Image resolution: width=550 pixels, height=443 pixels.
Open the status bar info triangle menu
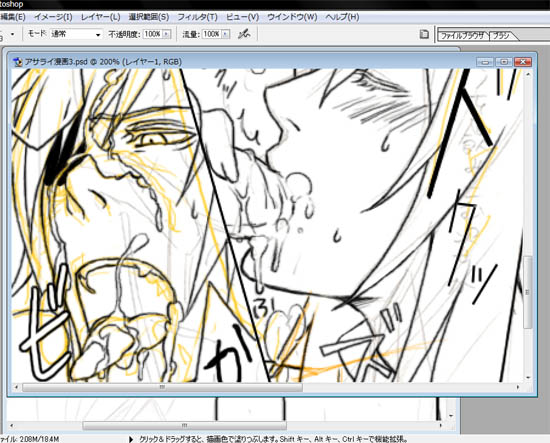pyautogui.click(x=131, y=439)
